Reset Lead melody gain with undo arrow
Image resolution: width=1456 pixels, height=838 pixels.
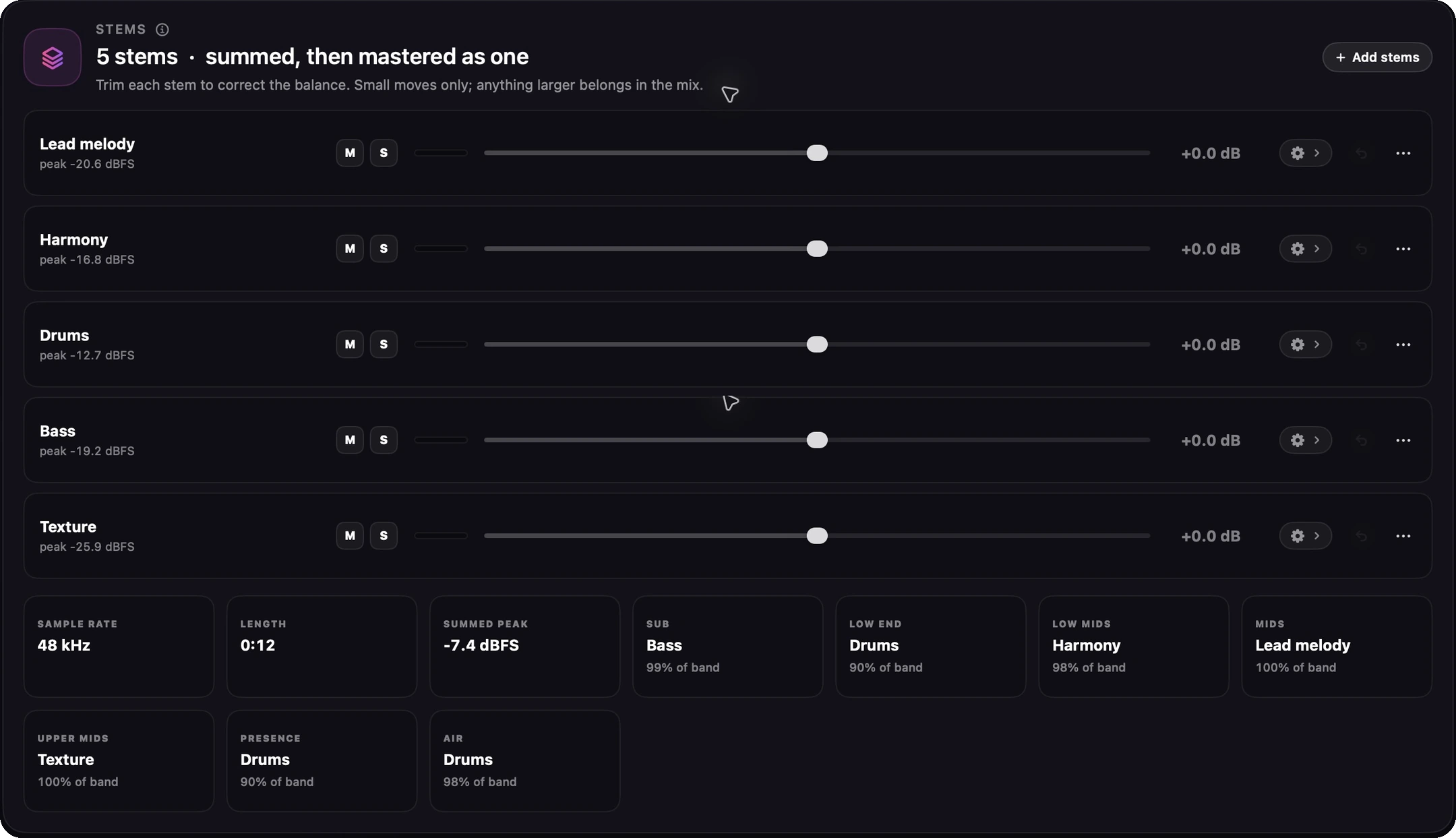(1362, 153)
